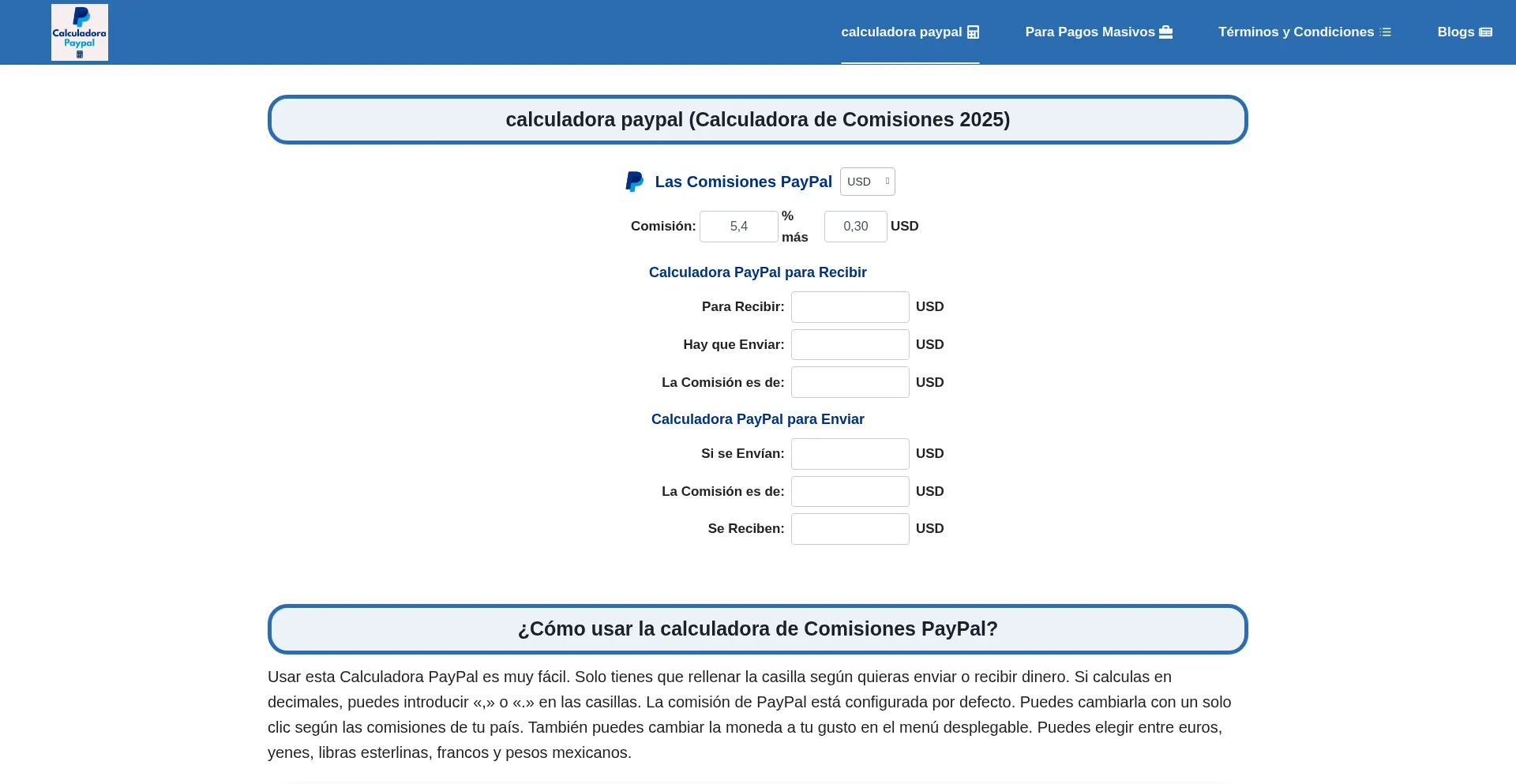Click the Calculadora Paypal site logo
Viewport: 1516px width, 784px height.
(79, 32)
